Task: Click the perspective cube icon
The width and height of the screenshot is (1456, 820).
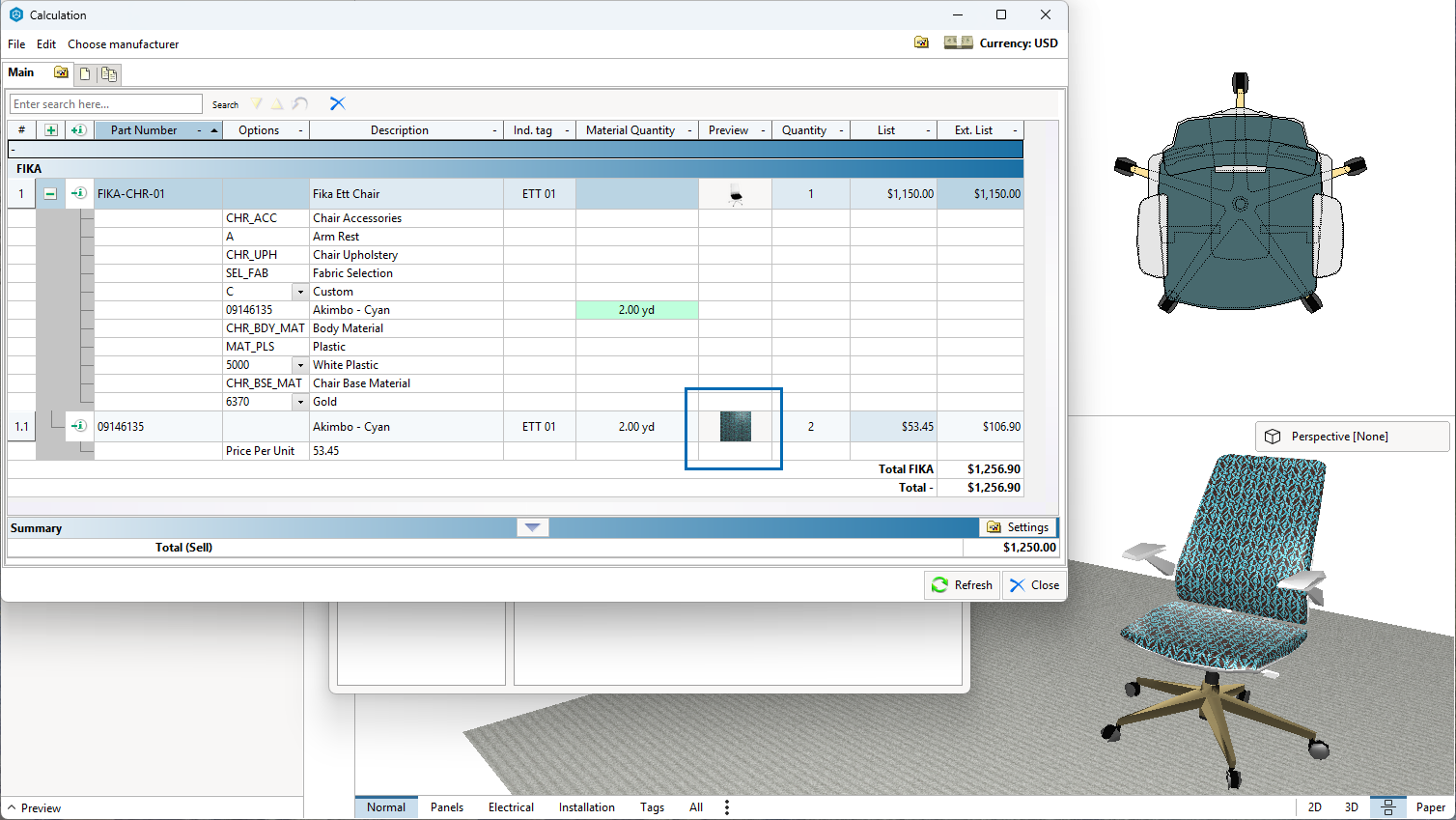Action: click(1273, 437)
